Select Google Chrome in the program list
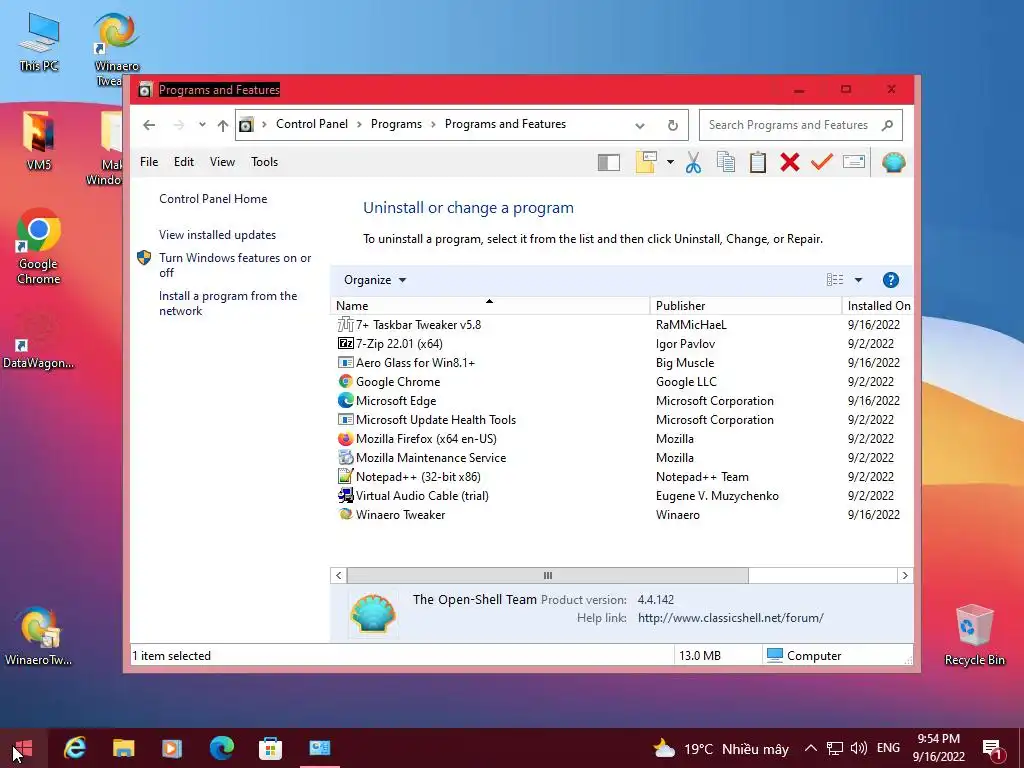Viewport: 1024px width, 768px height. point(398,381)
